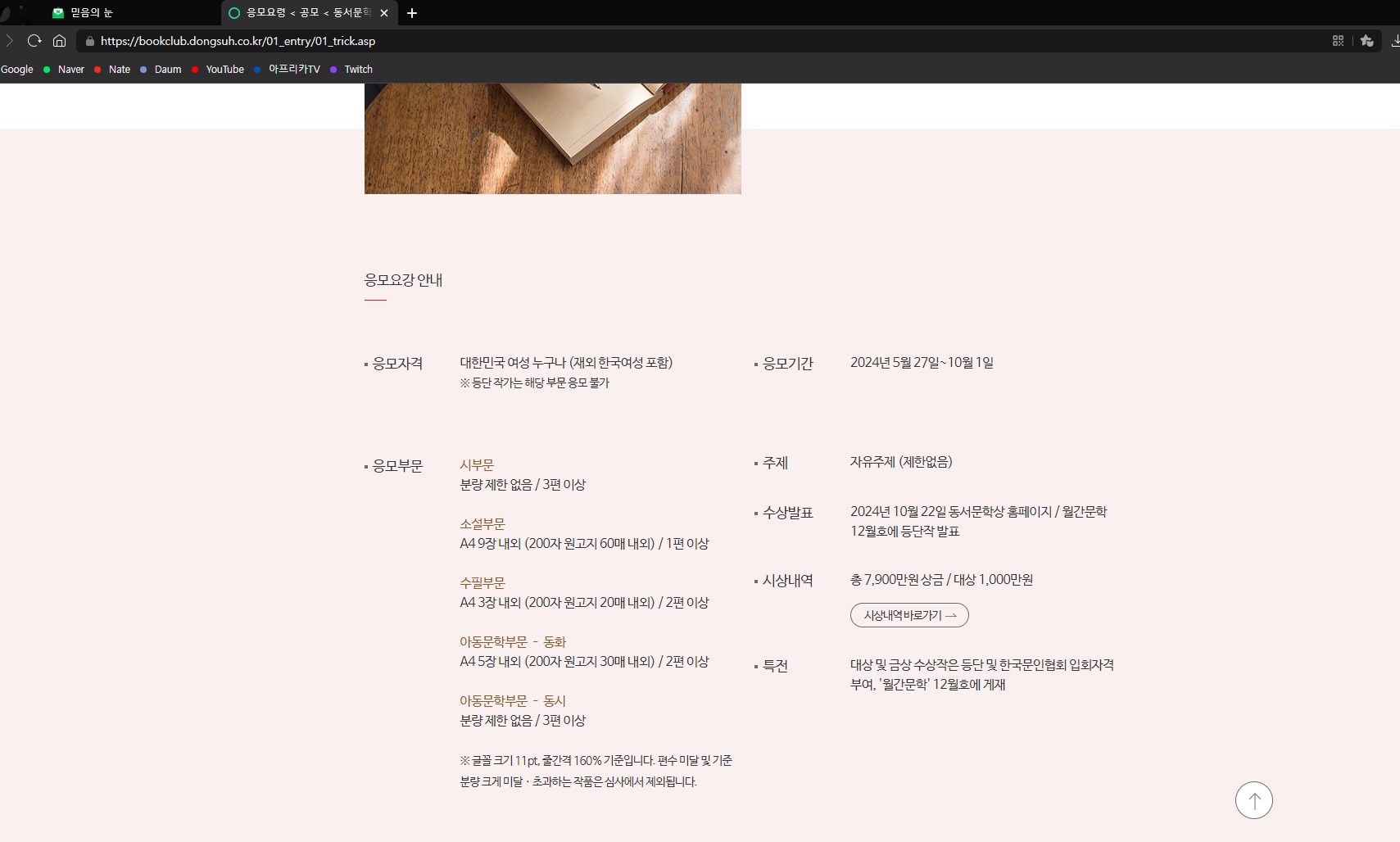Open the Google bookmark
This screenshot has height=842, width=1400.
[17, 70]
